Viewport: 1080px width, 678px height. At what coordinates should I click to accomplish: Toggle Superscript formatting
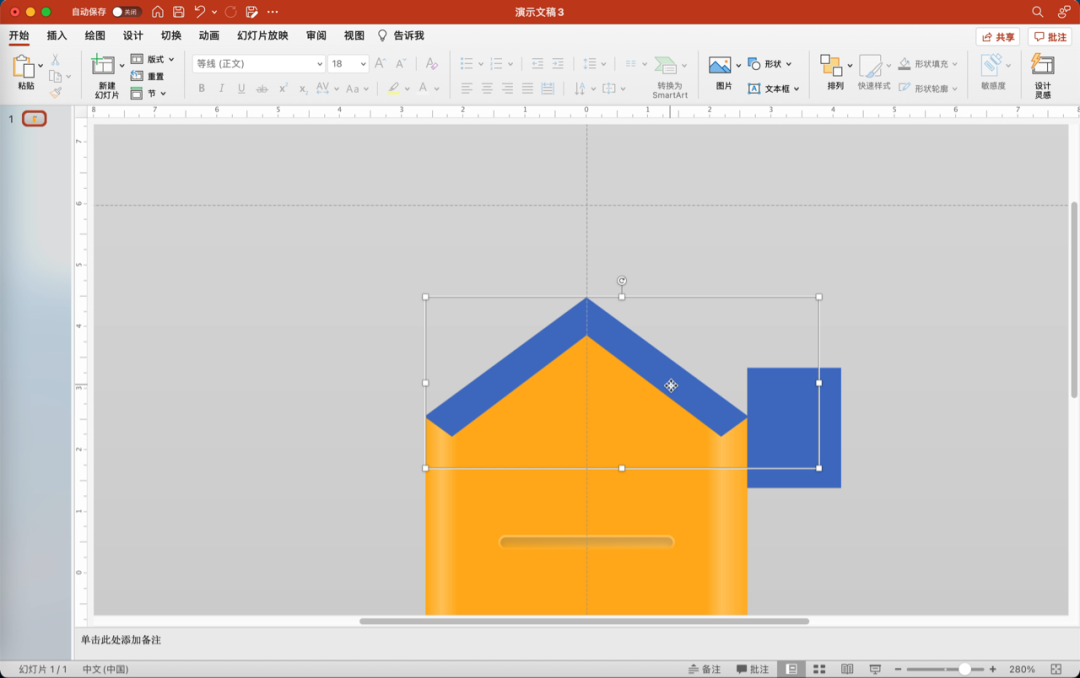coord(282,88)
